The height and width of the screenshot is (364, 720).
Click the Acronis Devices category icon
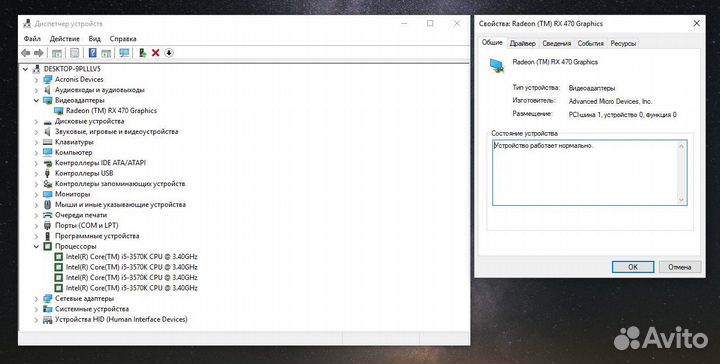point(47,79)
